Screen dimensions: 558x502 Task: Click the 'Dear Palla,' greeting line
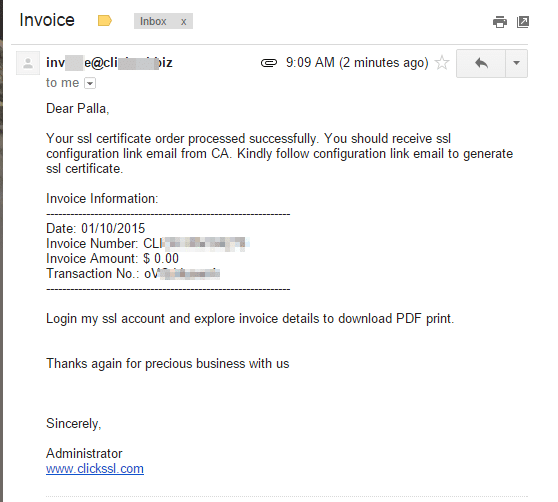click(x=78, y=109)
